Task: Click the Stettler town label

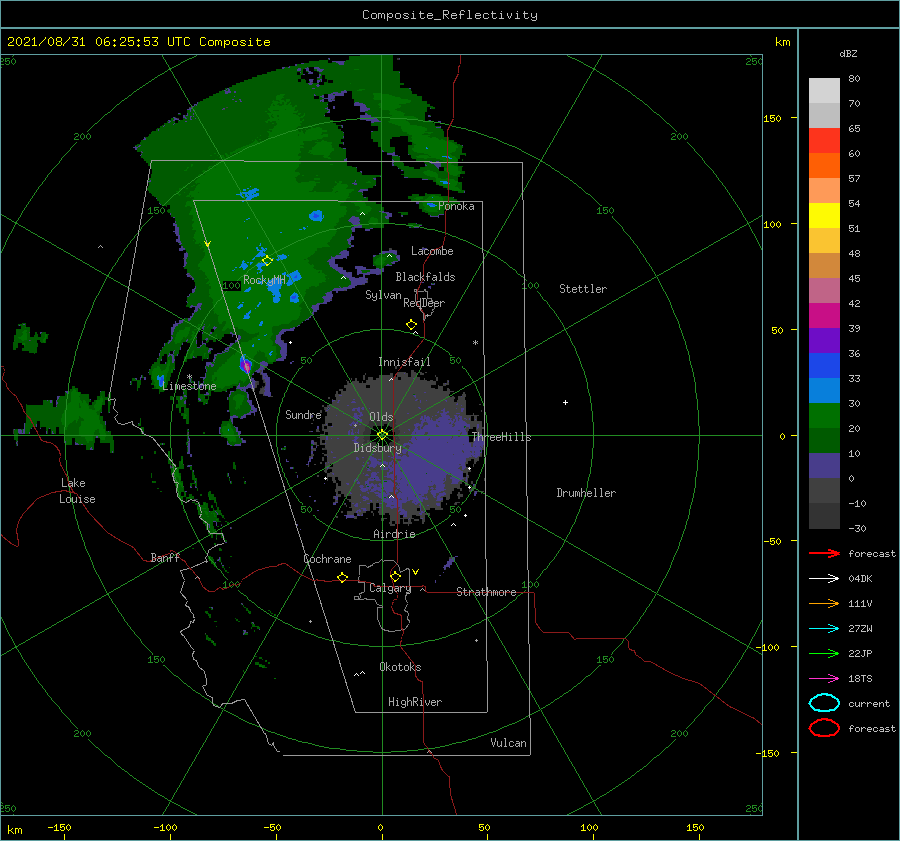Action: pyautogui.click(x=583, y=289)
